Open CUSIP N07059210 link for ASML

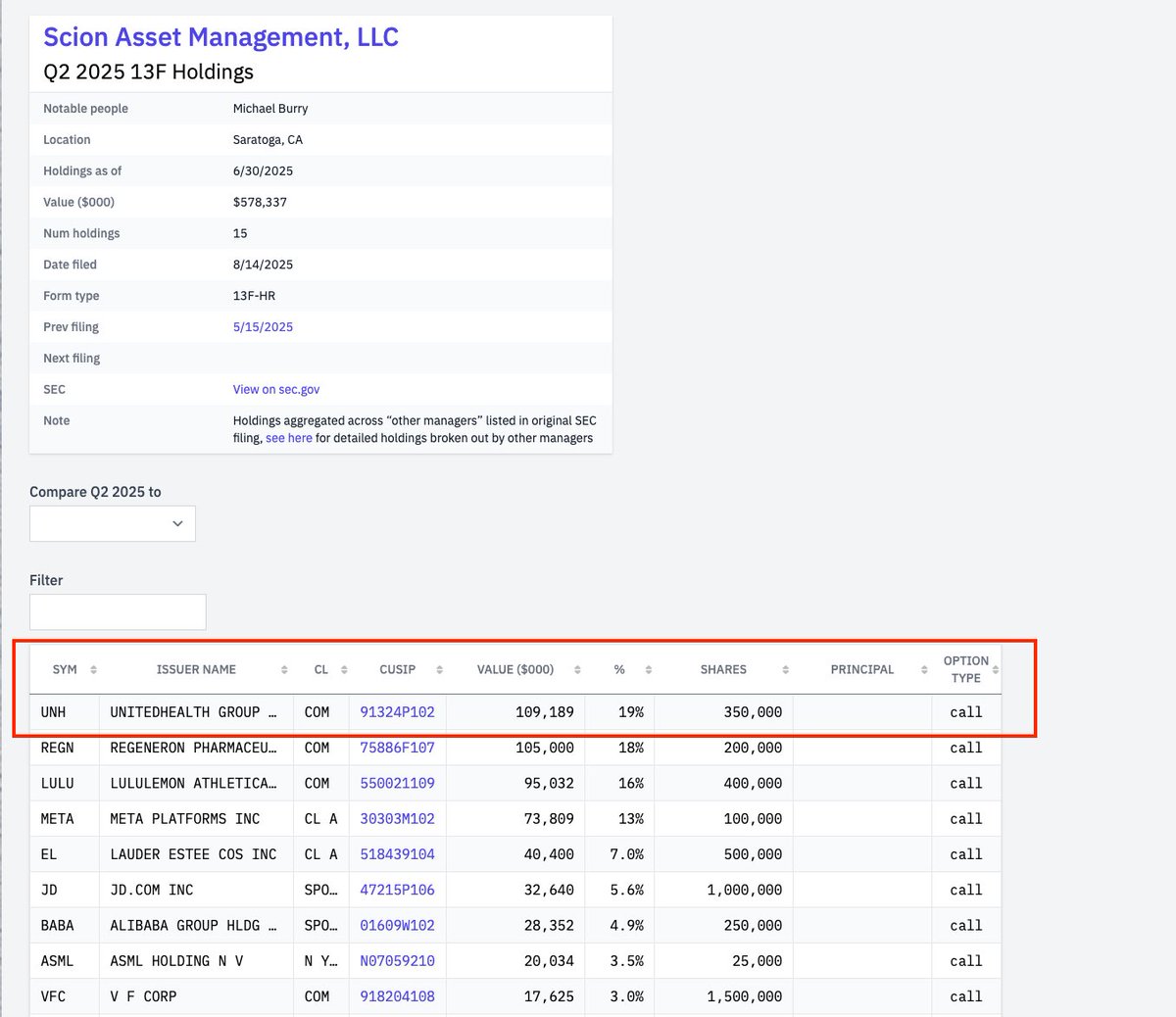397,961
